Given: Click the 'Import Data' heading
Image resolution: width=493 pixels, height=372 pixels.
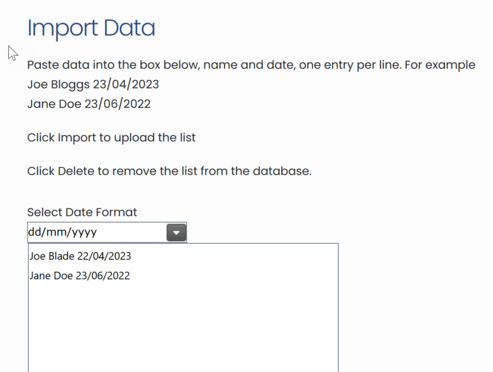Looking at the screenshot, I should pos(91,28).
